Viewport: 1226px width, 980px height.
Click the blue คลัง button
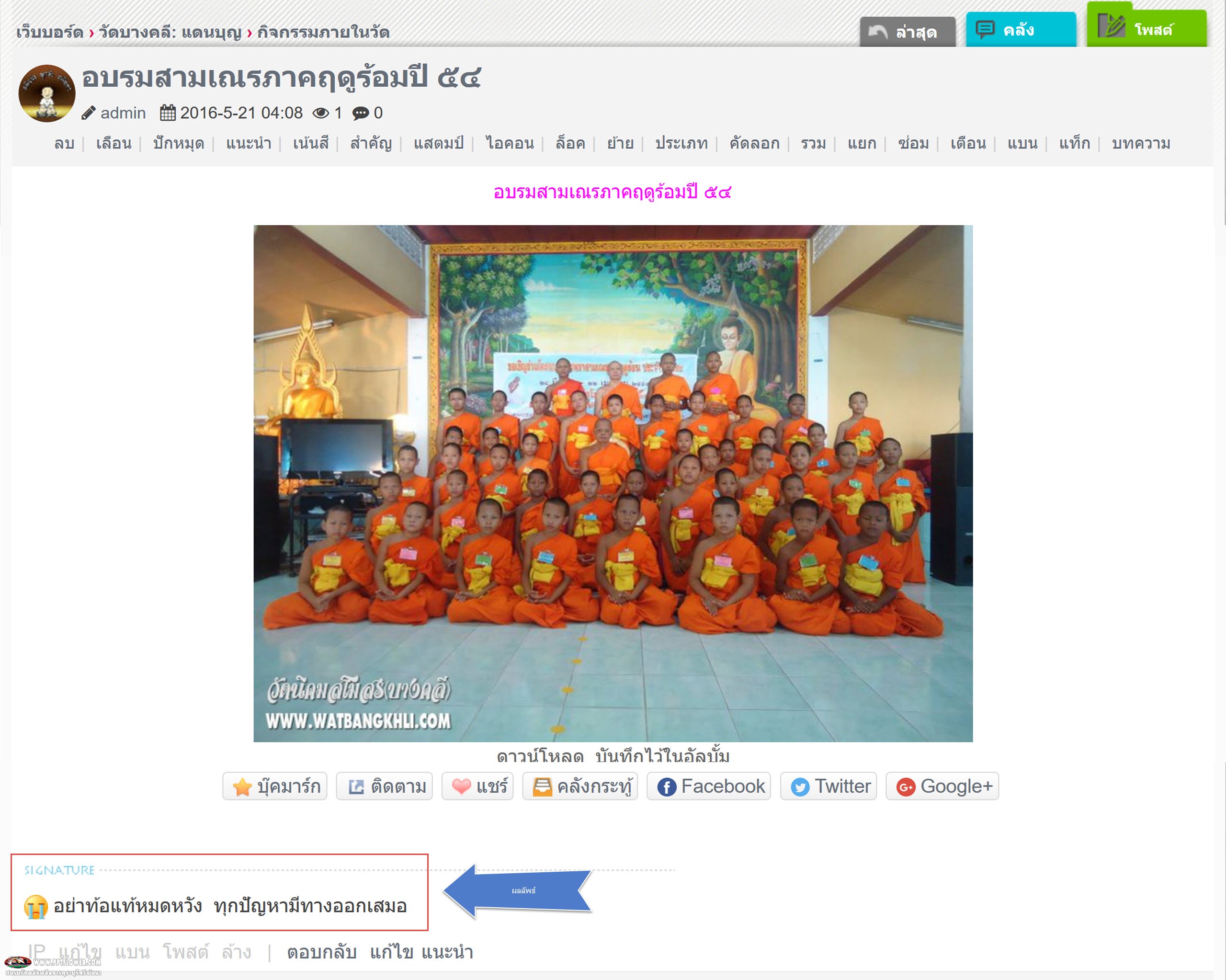tap(1021, 30)
